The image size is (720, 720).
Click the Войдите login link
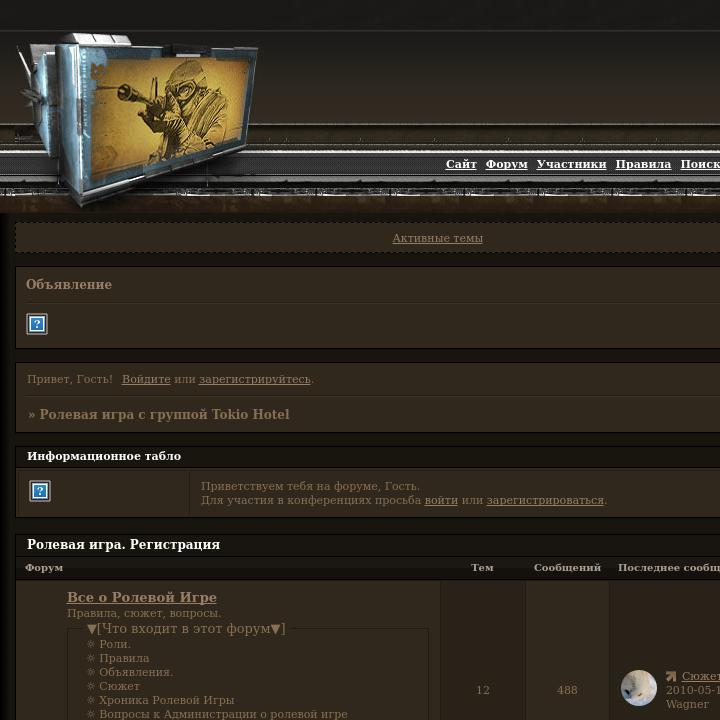(146, 379)
